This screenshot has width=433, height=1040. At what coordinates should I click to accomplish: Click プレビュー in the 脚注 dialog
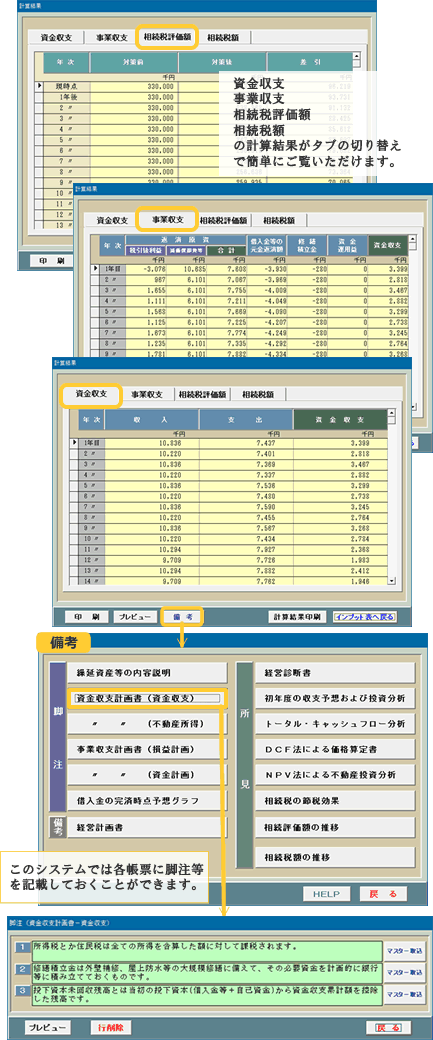(x=46, y=1027)
